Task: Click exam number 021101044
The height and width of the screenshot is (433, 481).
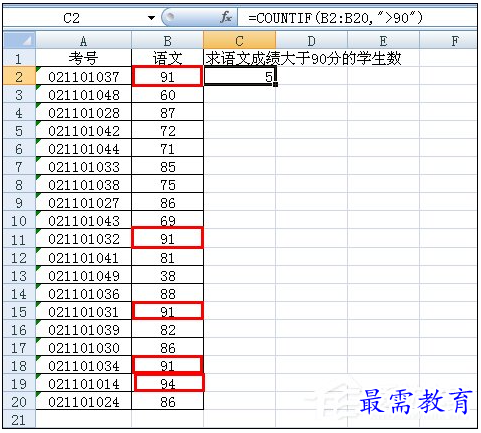Action: pyautogui.click(x=83, y=149)
